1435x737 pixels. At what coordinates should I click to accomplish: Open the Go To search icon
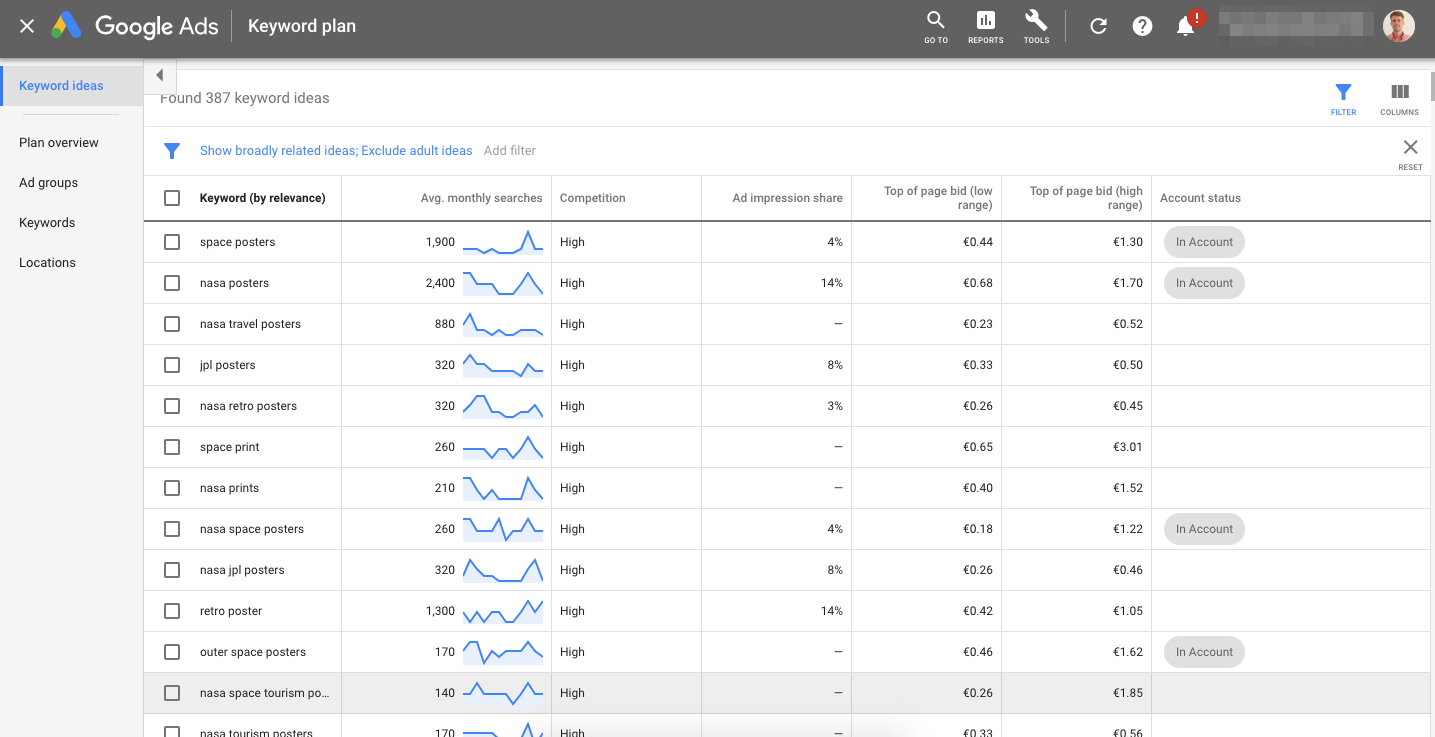[936, 27]
